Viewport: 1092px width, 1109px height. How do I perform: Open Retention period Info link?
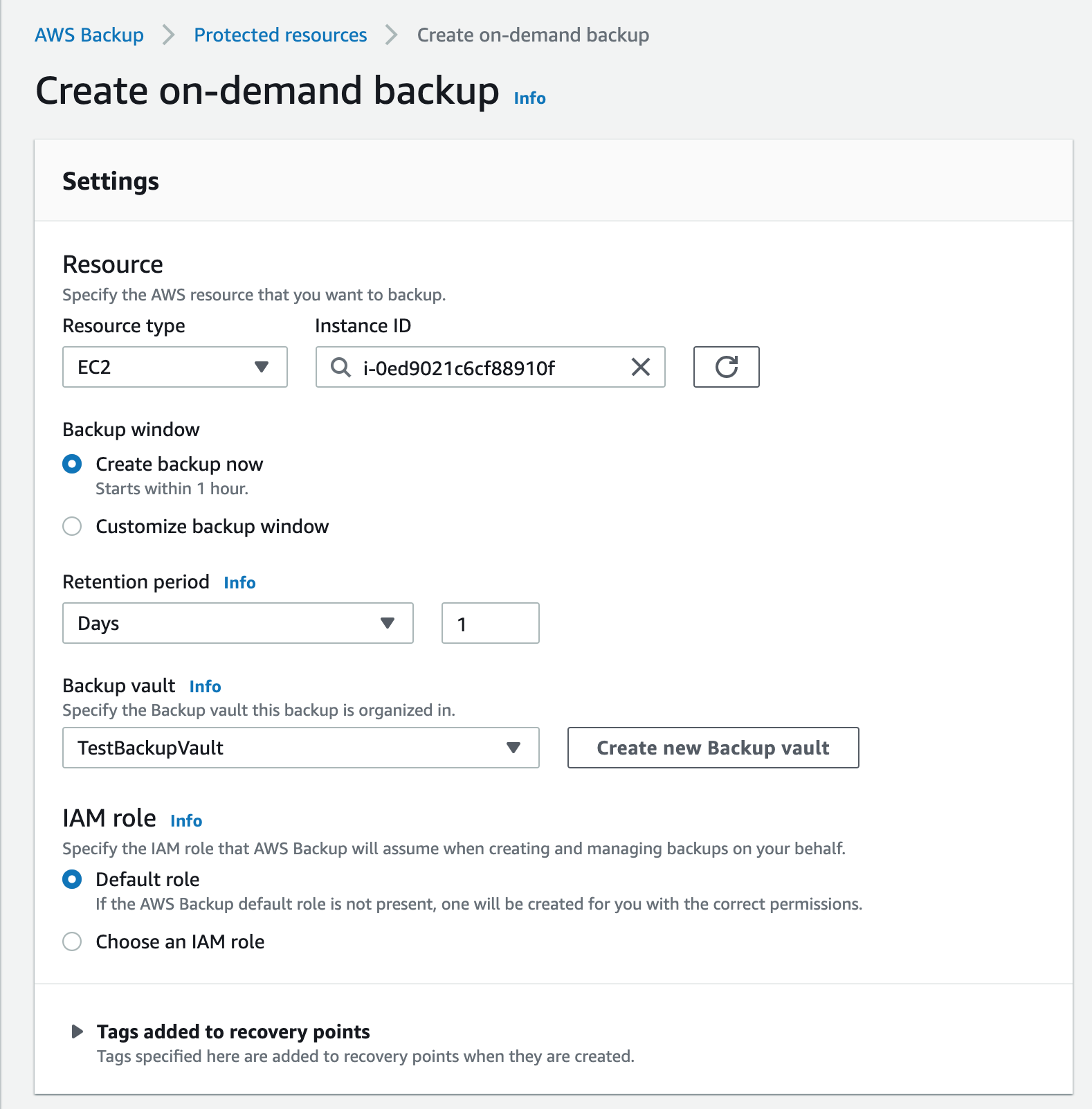(x=239, y=583)
